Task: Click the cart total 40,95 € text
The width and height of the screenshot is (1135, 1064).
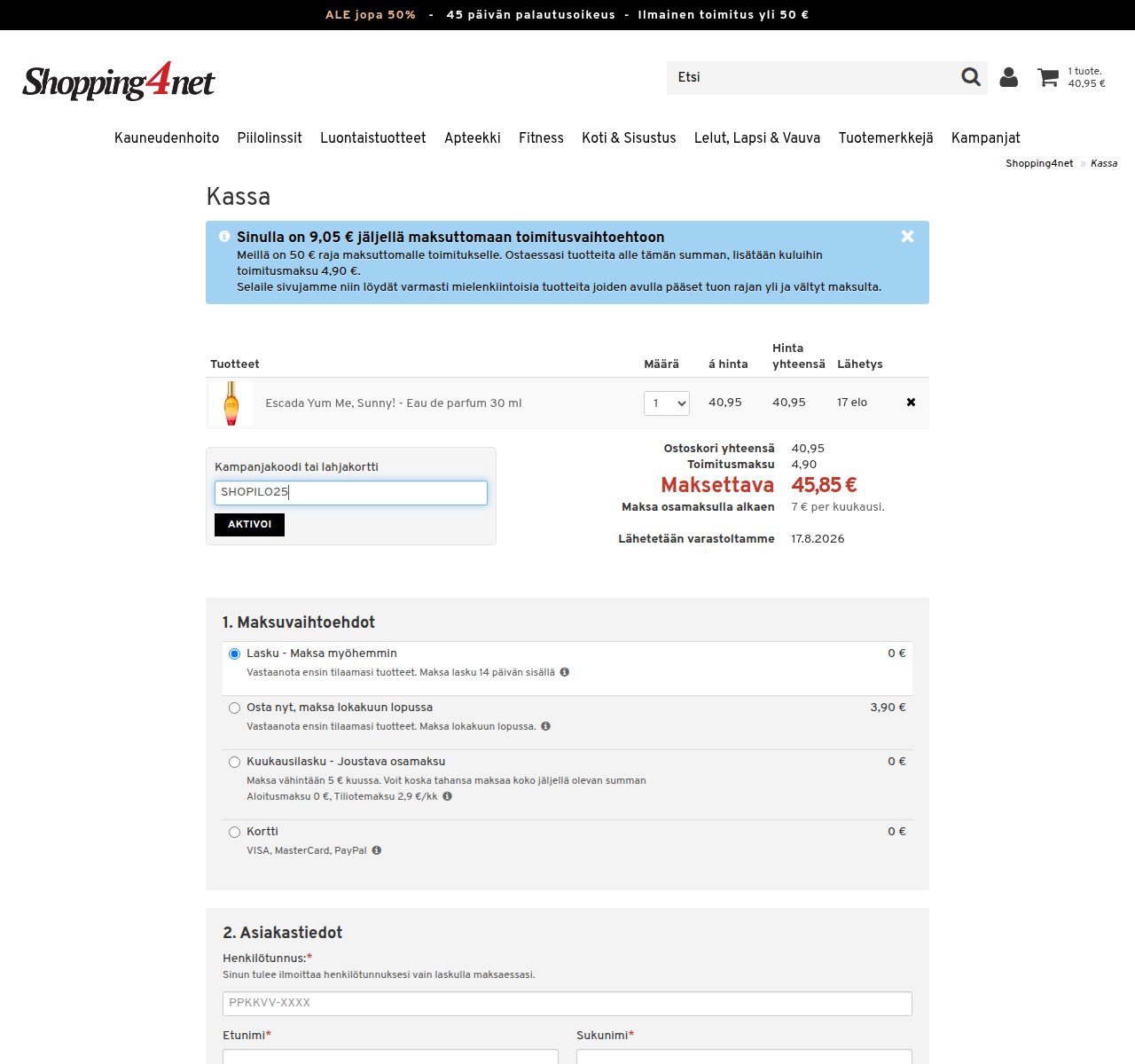Action: [1086, 83]
